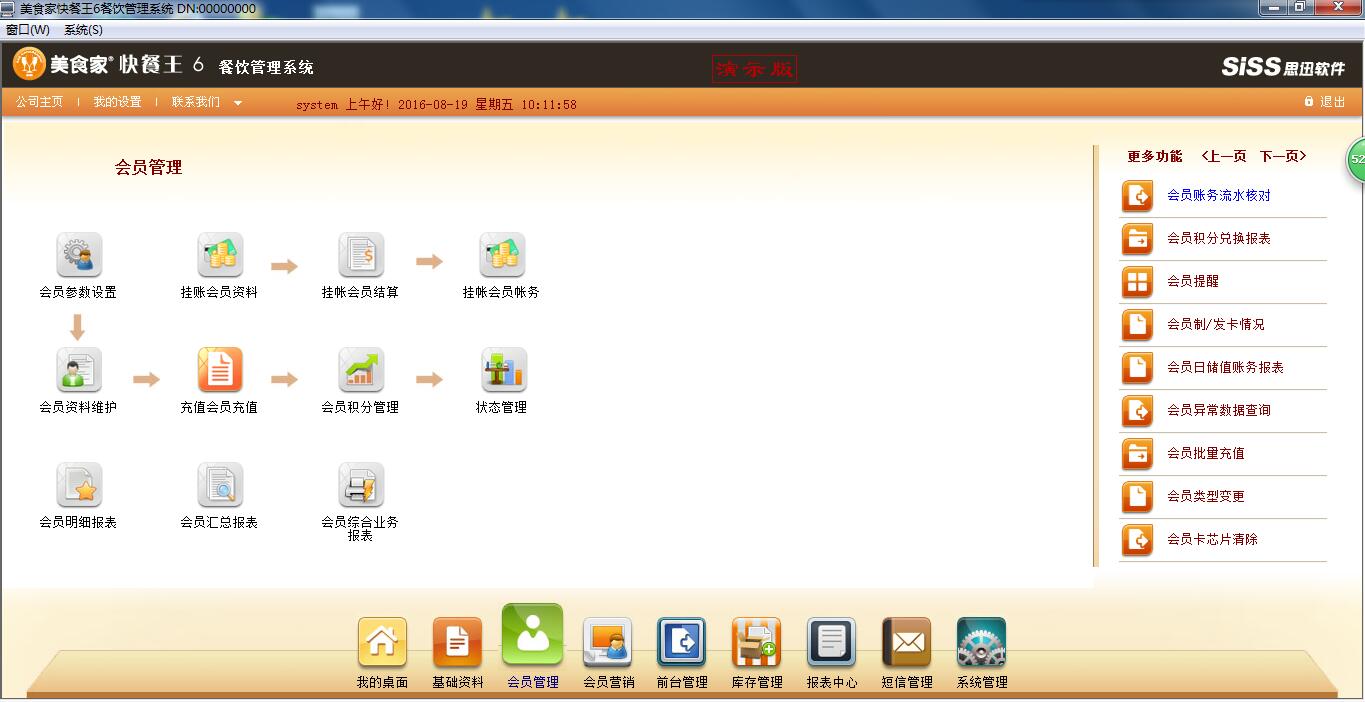
Task: Open the 会员类型变更 link
Action: pyautogui.click(x=1206, y=497)
